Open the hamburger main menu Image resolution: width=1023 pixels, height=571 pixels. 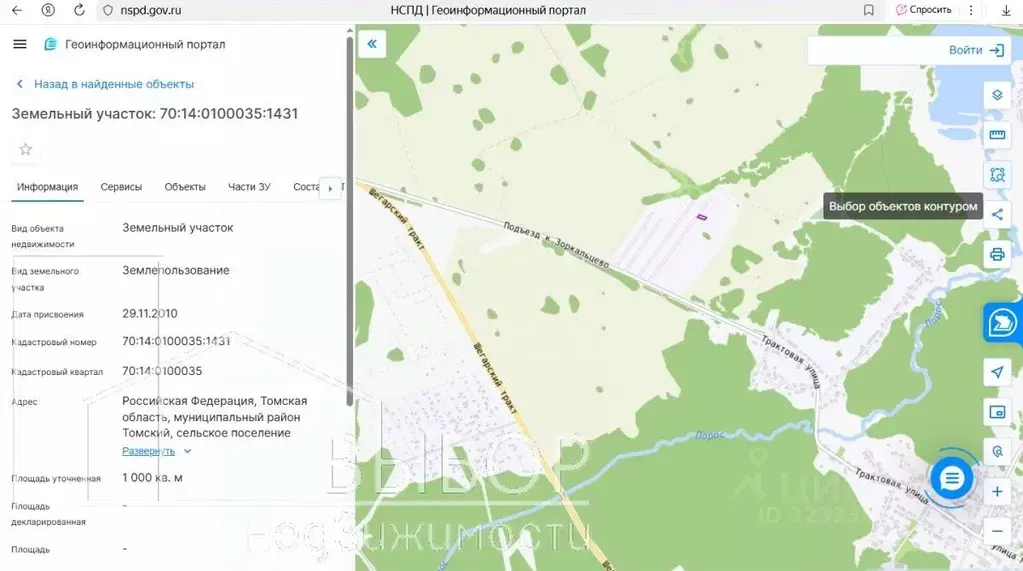coord(20,44)
